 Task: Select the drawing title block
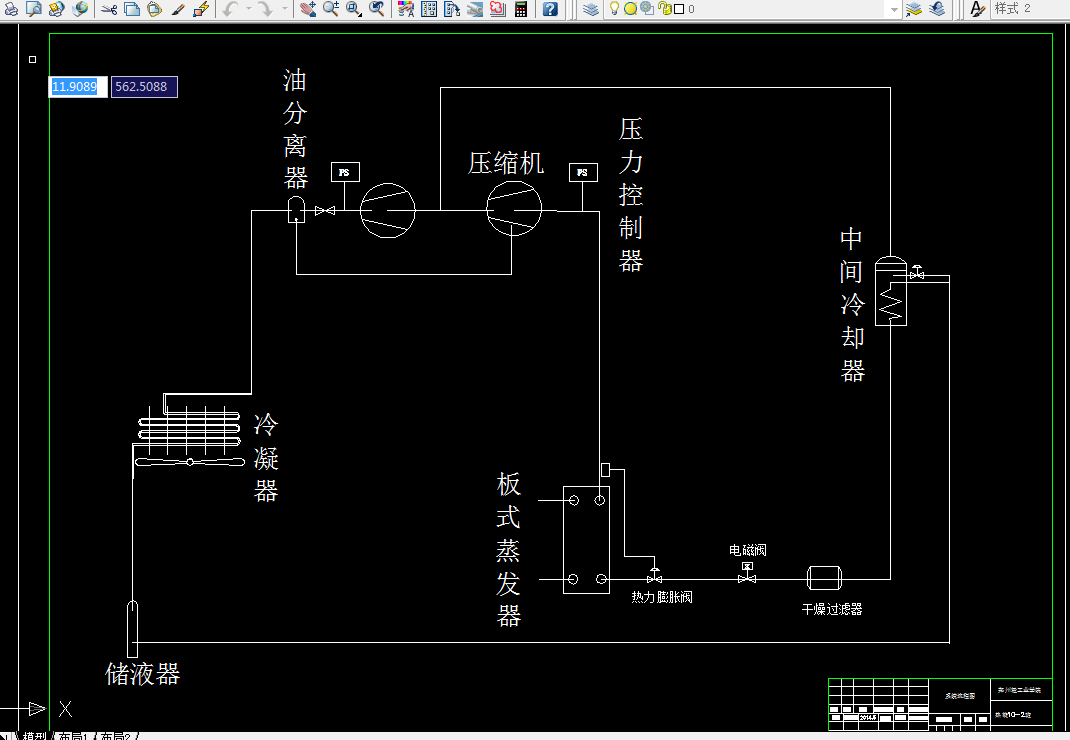pyautogui.click(x=940, y=705)
